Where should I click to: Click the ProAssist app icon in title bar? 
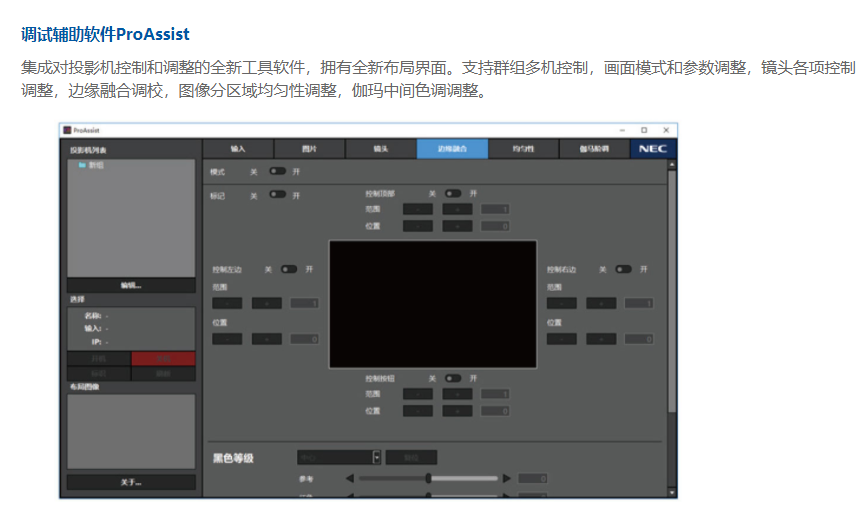pyautogui.click(x=67, y=130)
